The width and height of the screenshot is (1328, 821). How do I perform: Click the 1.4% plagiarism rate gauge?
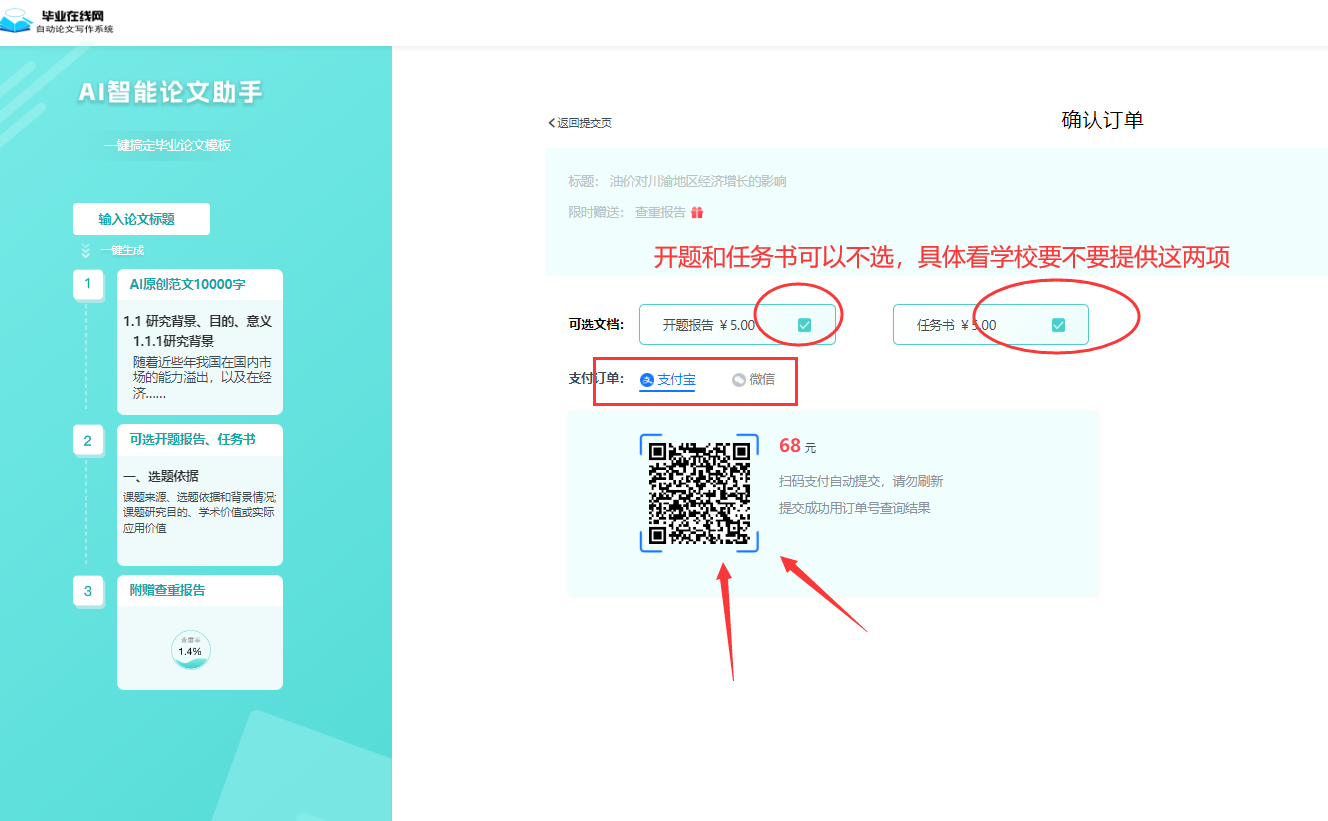coord(190,650)
